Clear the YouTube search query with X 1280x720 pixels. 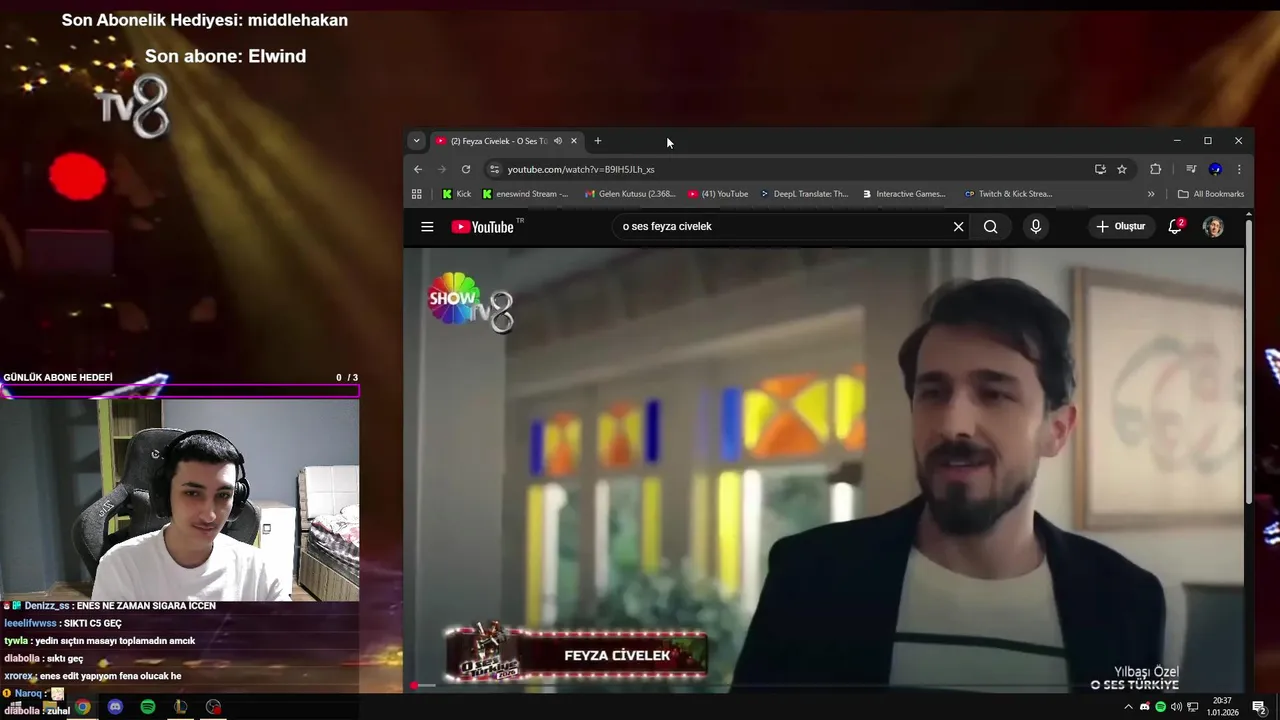coord(958,227)
